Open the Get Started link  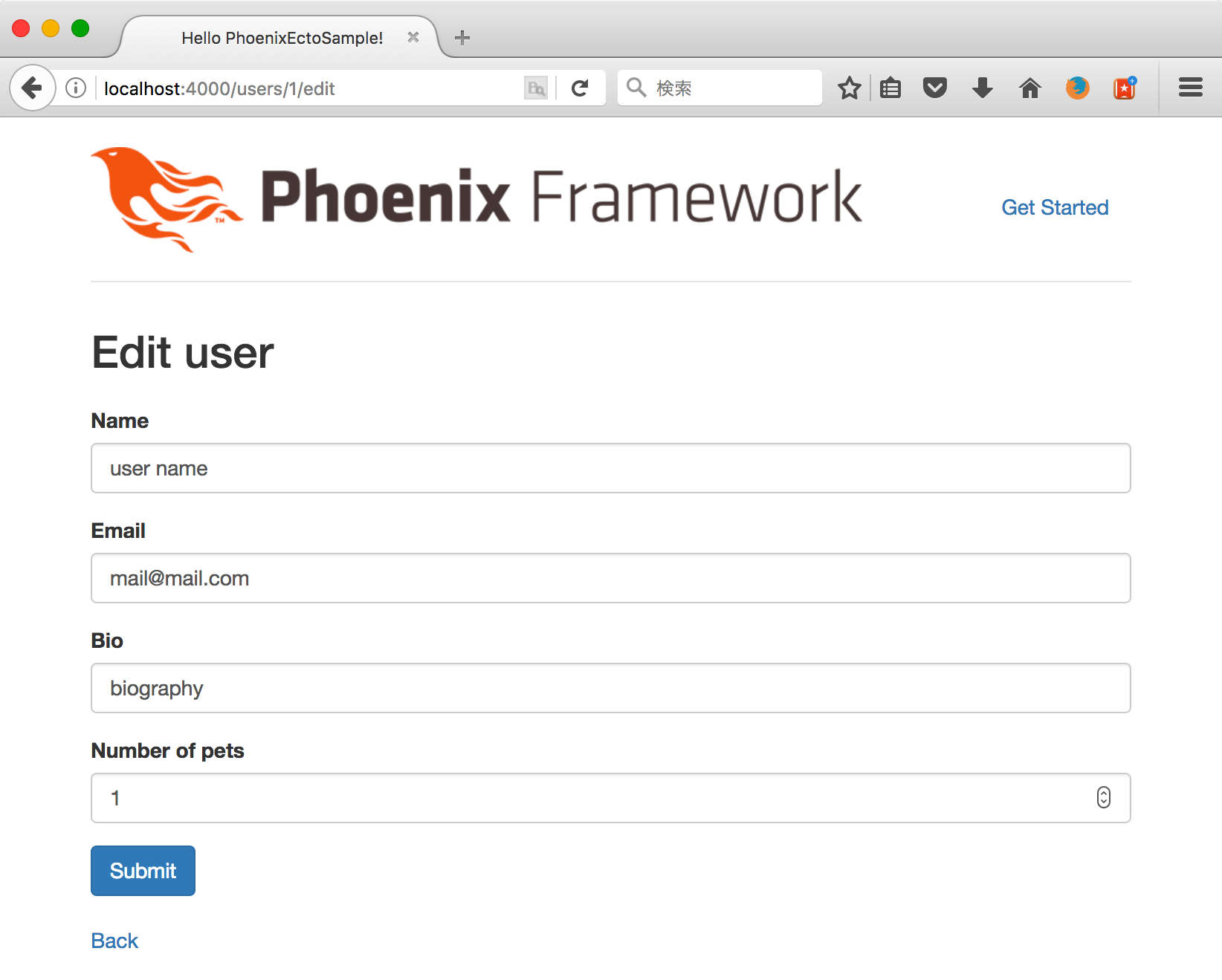[1055, 207]
